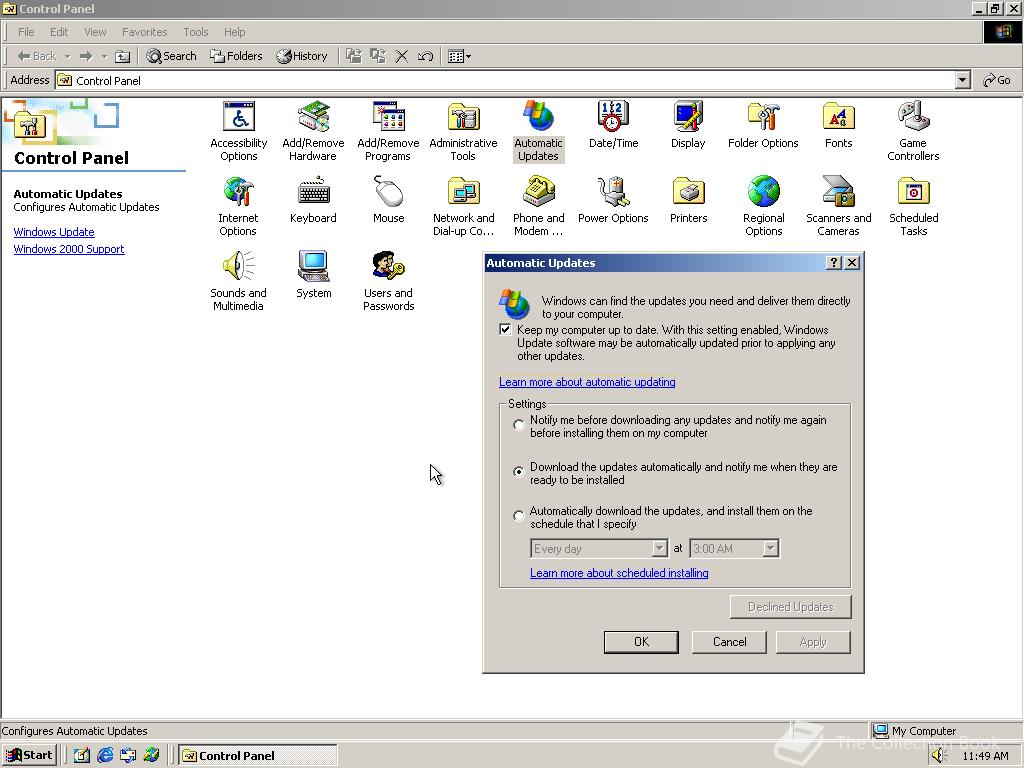Open the Address bar dropdown arrow
This screenshot has width=1024, height=768.
(963, 80)
